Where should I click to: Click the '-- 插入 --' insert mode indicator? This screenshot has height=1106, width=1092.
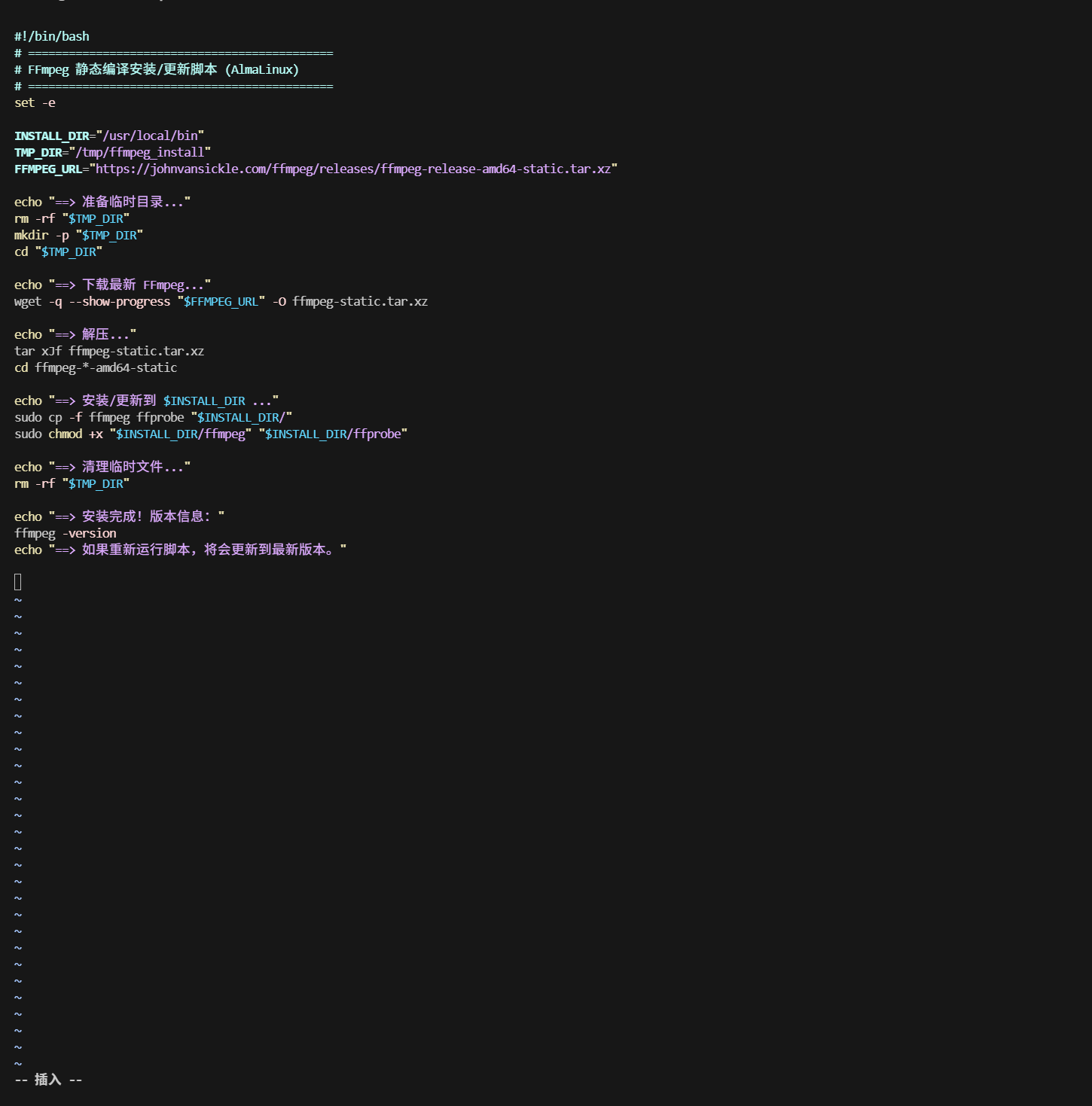coord(48,1080)
